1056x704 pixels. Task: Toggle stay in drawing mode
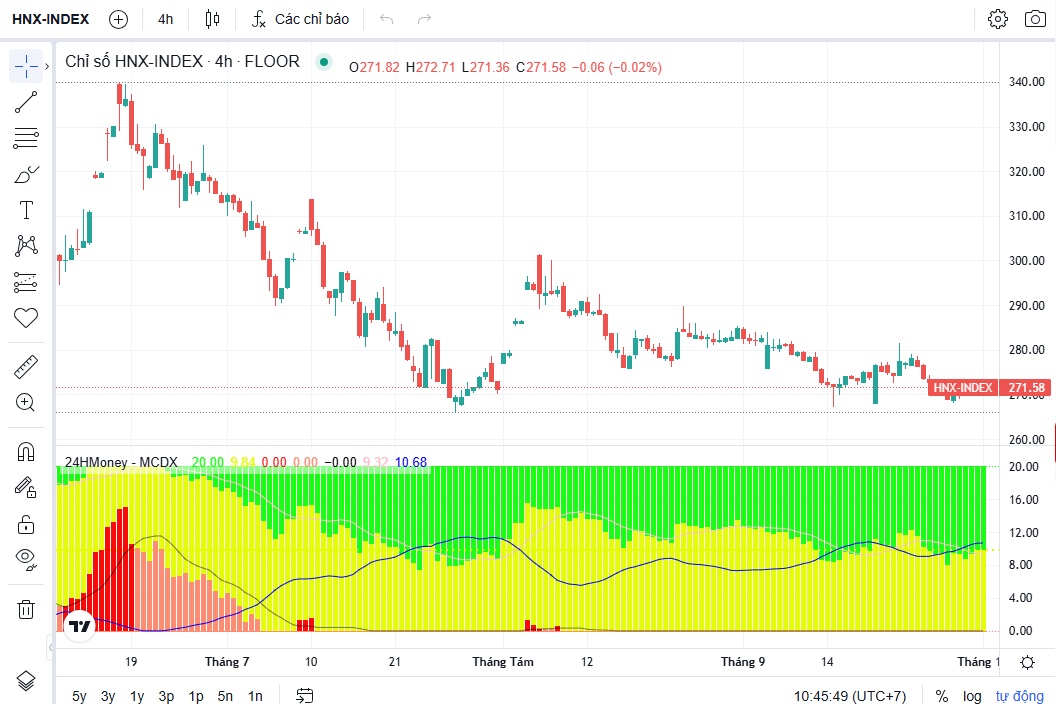coord(26,488)
